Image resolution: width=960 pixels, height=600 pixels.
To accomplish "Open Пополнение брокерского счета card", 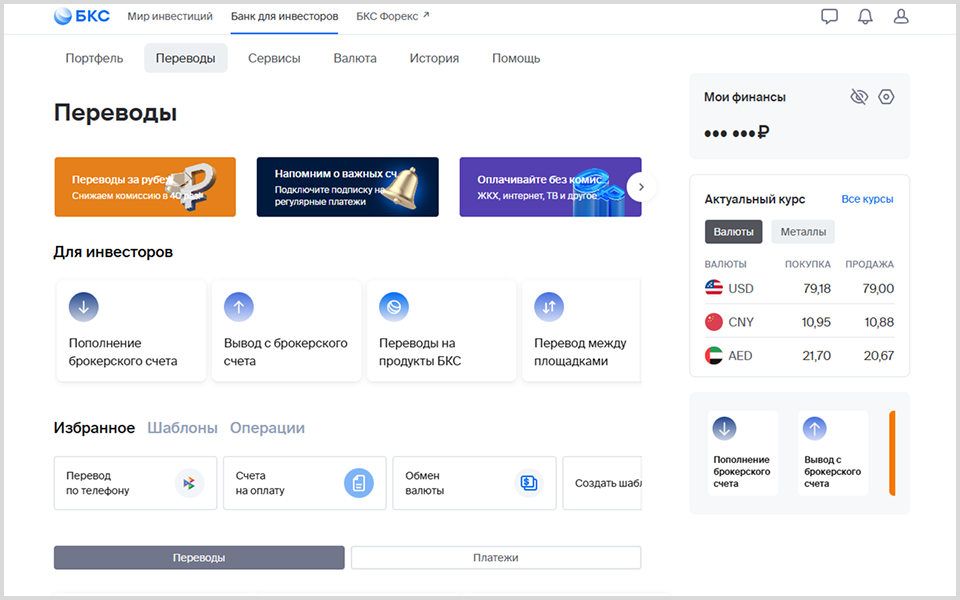I will [x=131, y=331].
